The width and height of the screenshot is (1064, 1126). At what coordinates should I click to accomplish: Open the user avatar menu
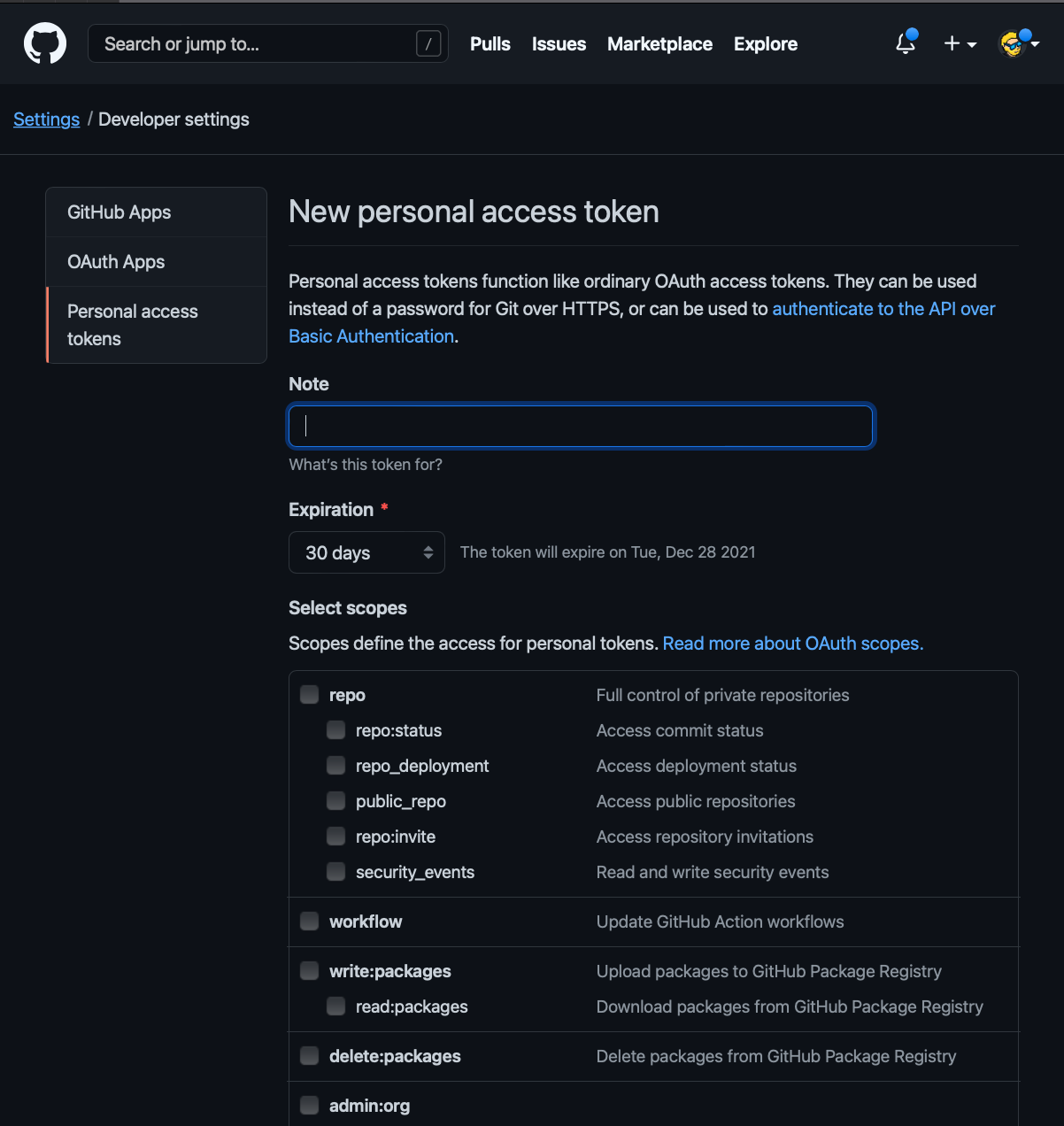pyautogui.click(x=1017, y=43)
